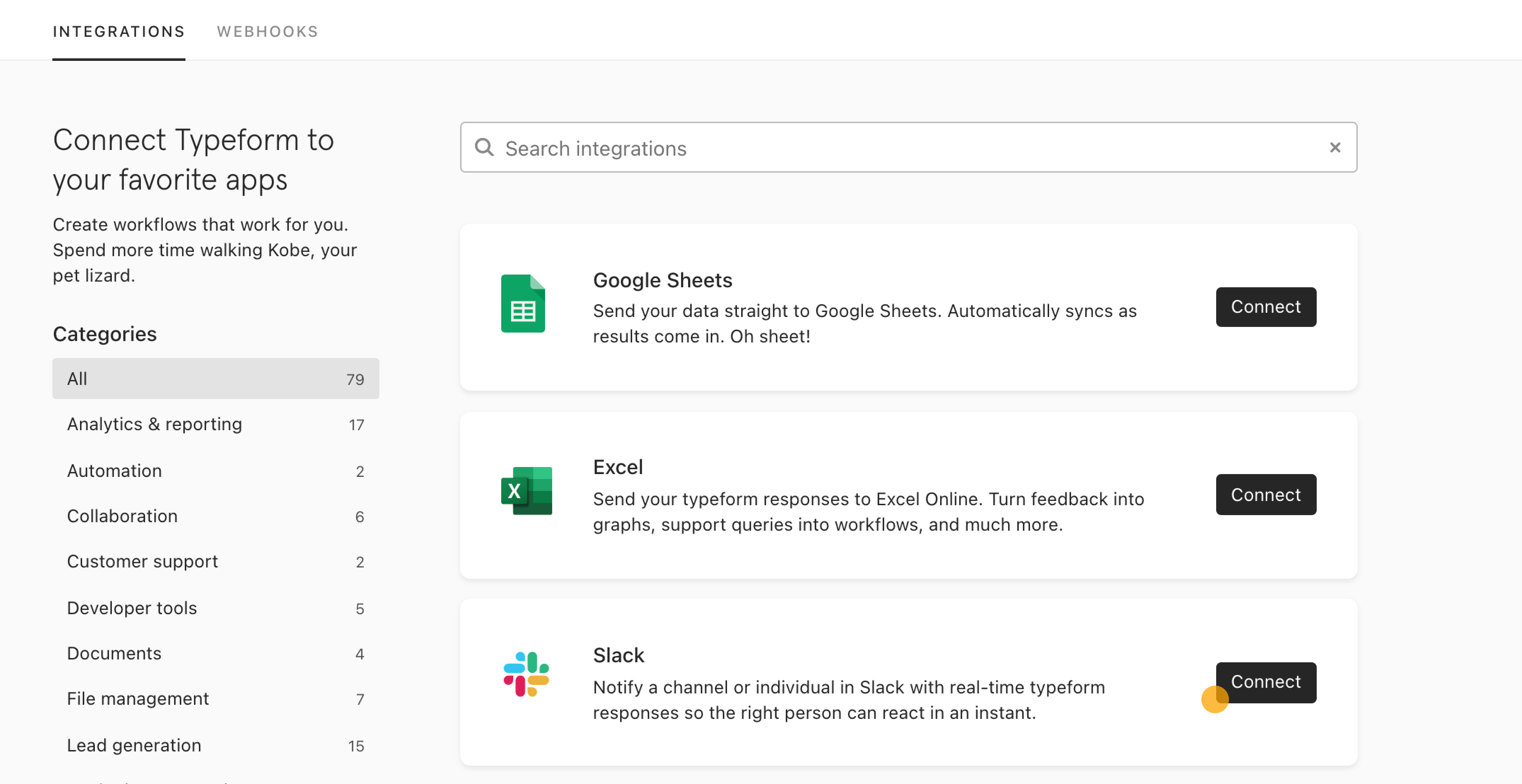Image resolution: width=1522 pixels, height=784 pixels.
Task: Clear the search field with the X
Action: tap(1335, 147)
